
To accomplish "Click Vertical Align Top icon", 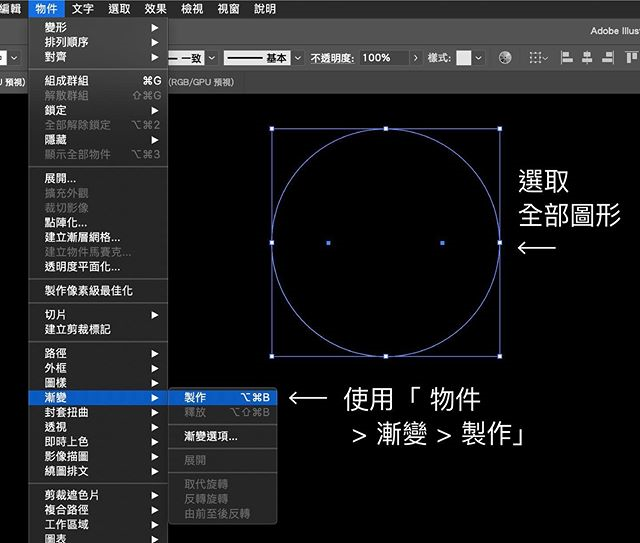I will (631, 58).
